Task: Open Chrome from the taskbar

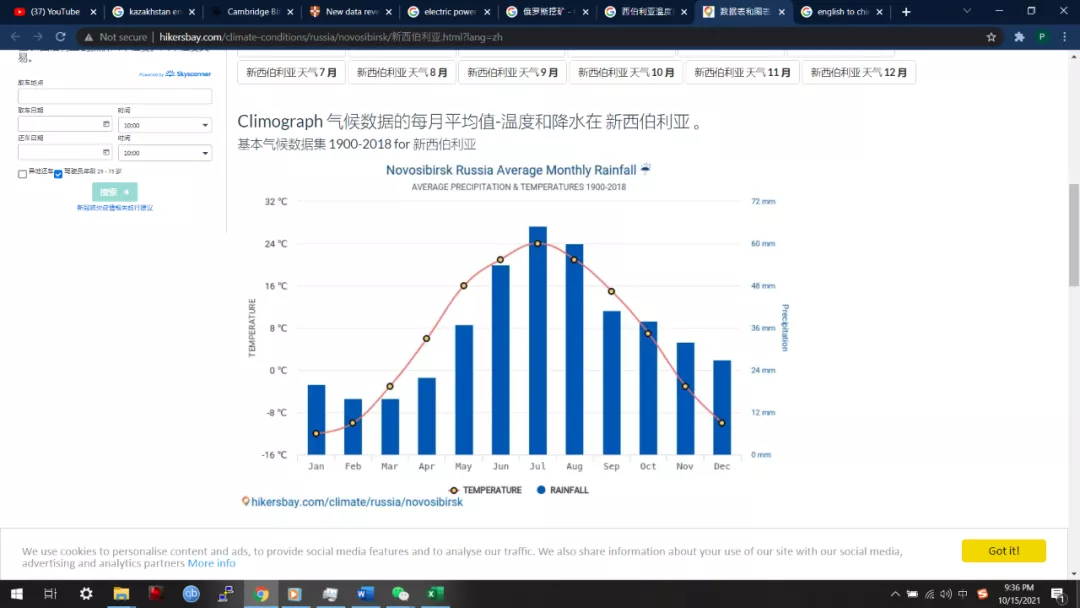Action: [x=261, y=594]
